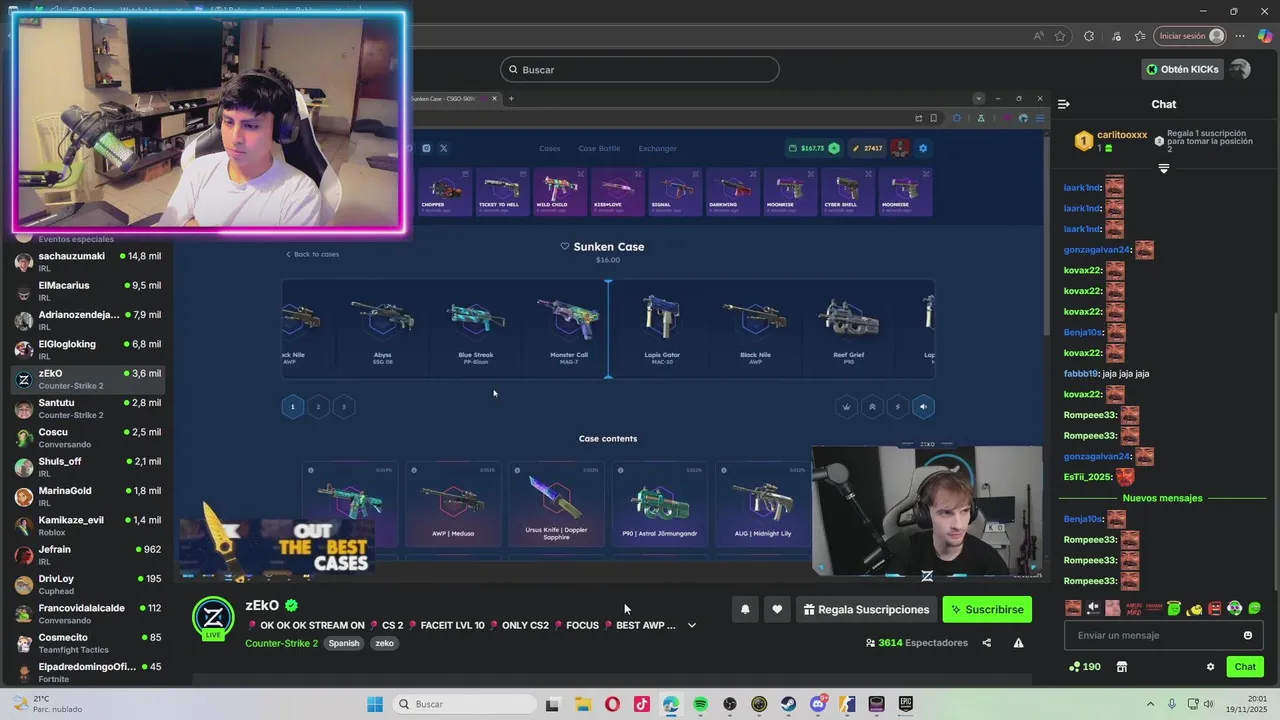Screen dimensions: 1280x720
Task: Click the Kick search field
Action: pyautogui.click(x=640, y=69)
